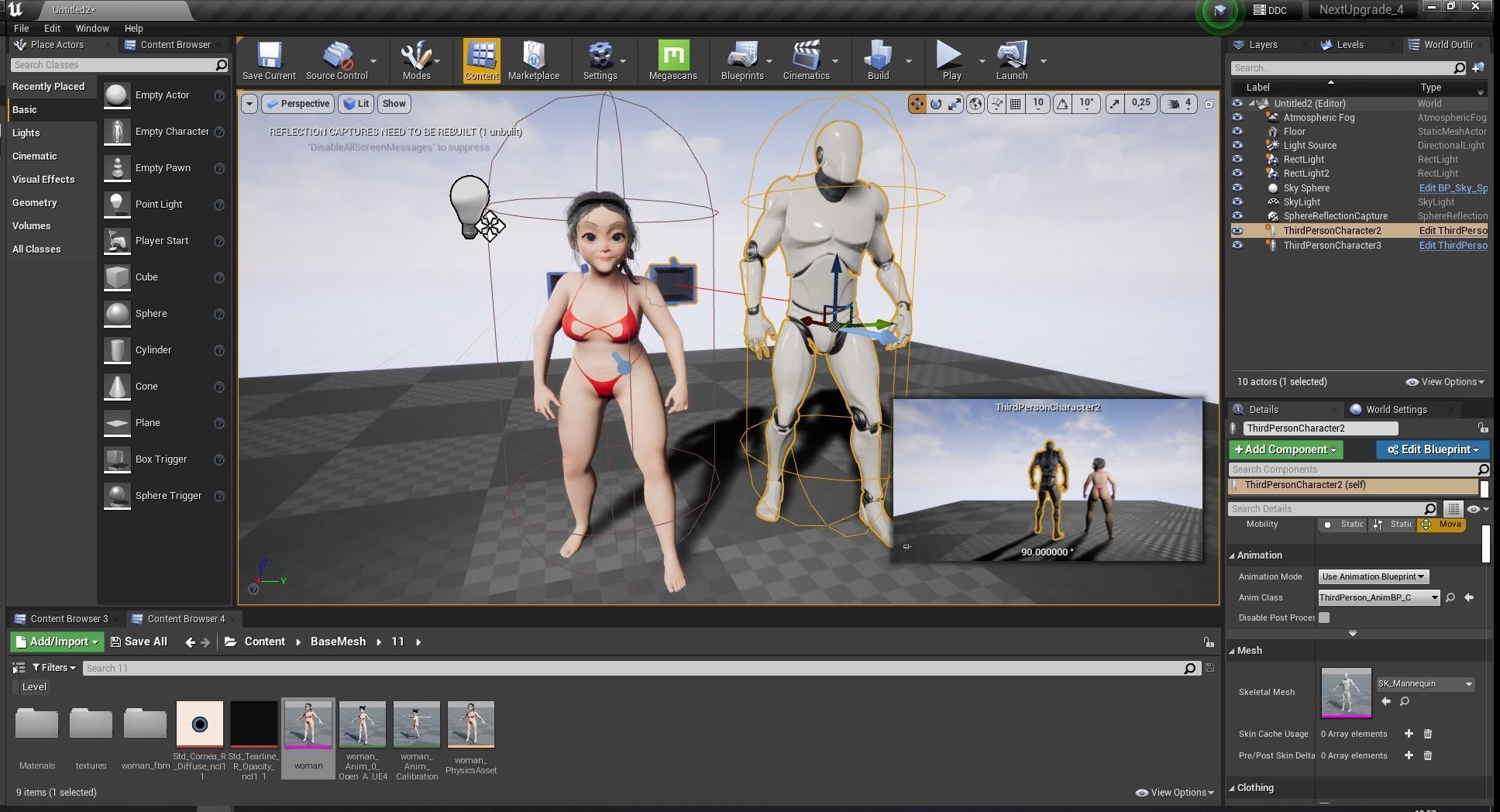1500x812 pixels.
Task: Start Play in the viewport
Action: tap(951, 60)
